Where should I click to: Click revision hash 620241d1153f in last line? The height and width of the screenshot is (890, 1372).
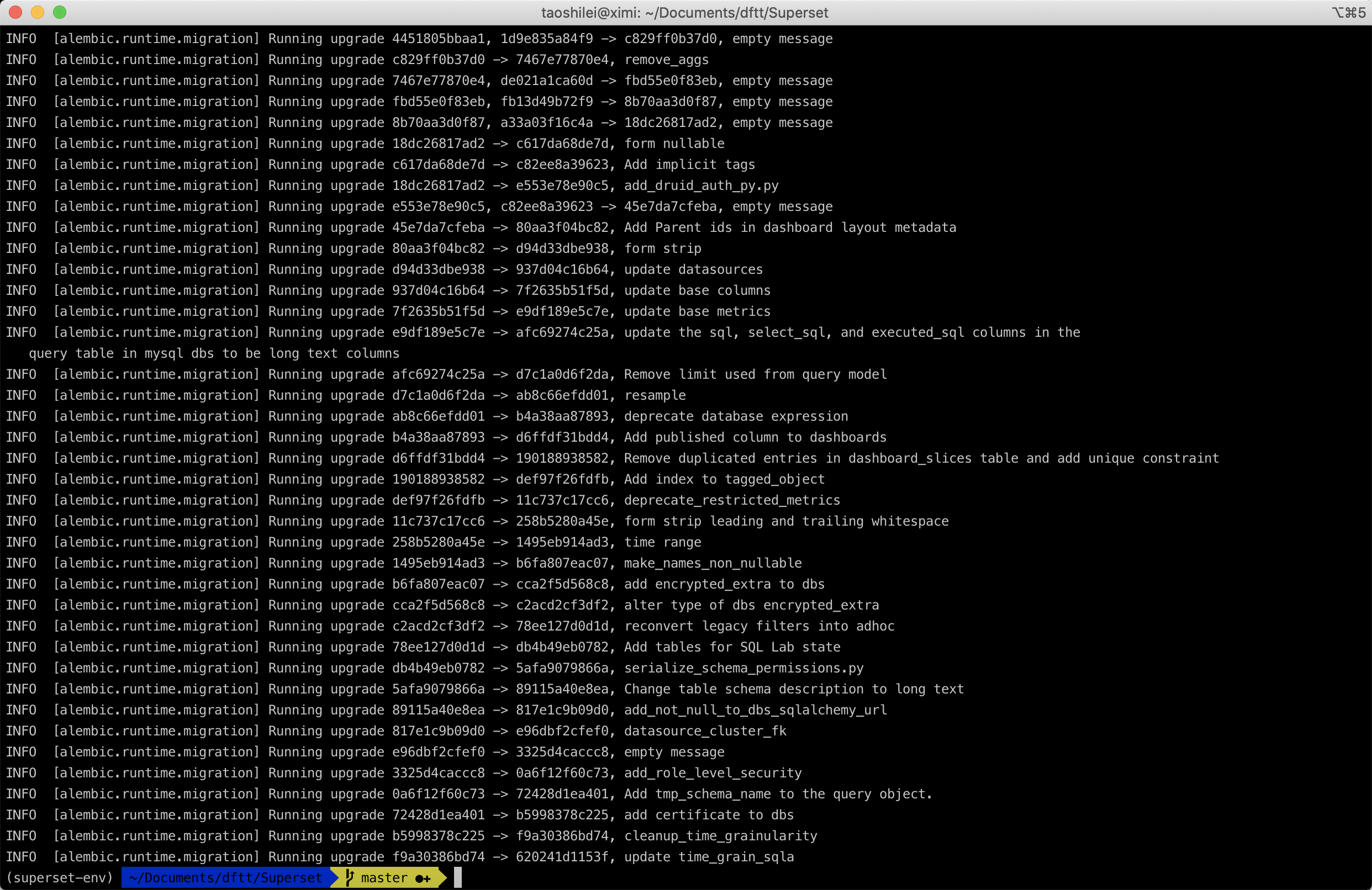pyautogui.click(x=562, y=856)
